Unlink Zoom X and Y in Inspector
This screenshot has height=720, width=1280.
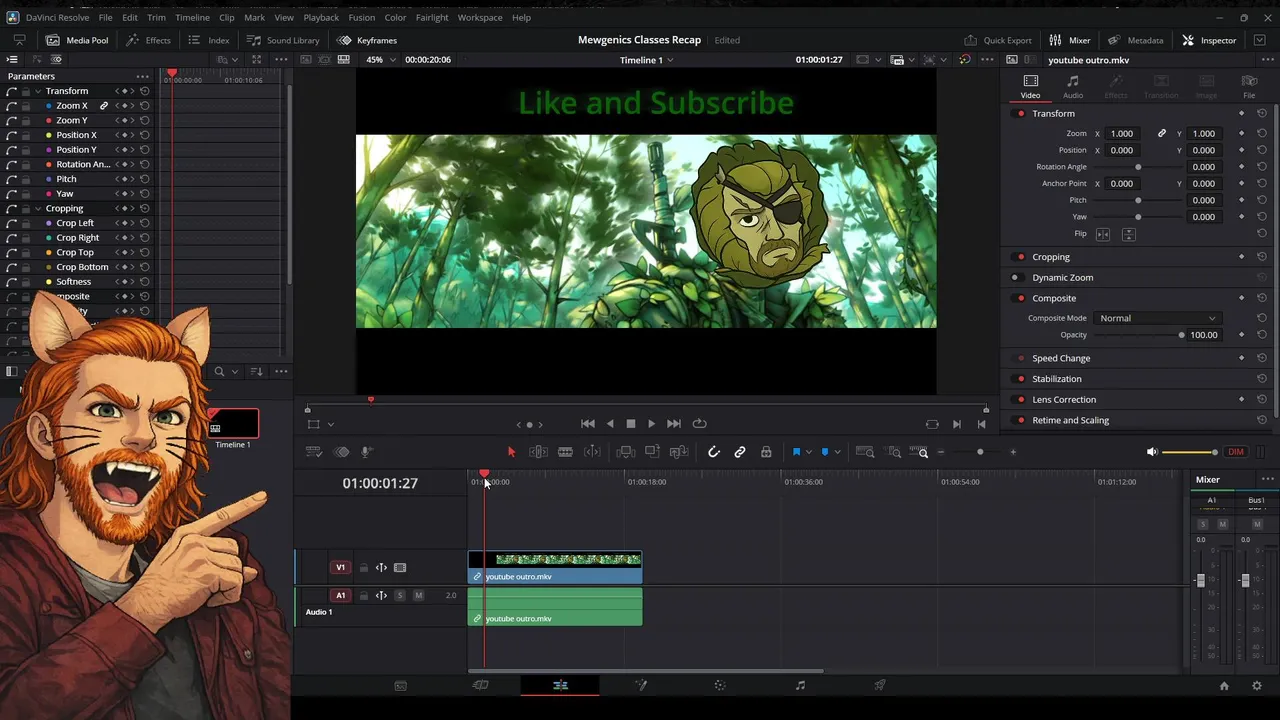pyautogui.click(x=1161, y=133)
